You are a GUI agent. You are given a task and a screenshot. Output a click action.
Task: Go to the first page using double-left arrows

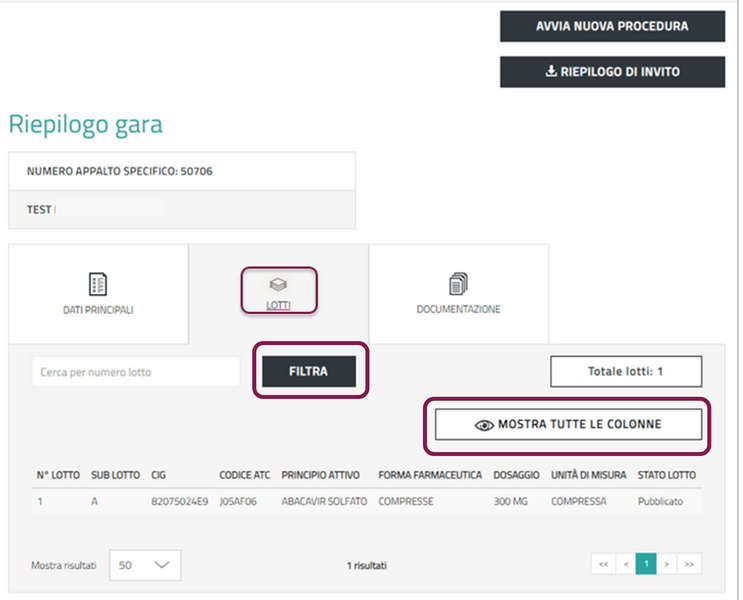point(603,565)
